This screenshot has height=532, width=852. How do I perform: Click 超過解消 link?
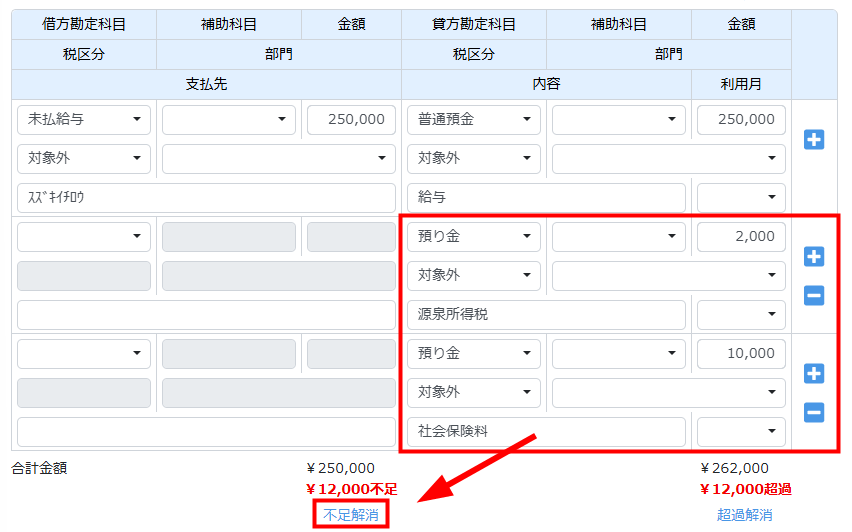(744, 515)
